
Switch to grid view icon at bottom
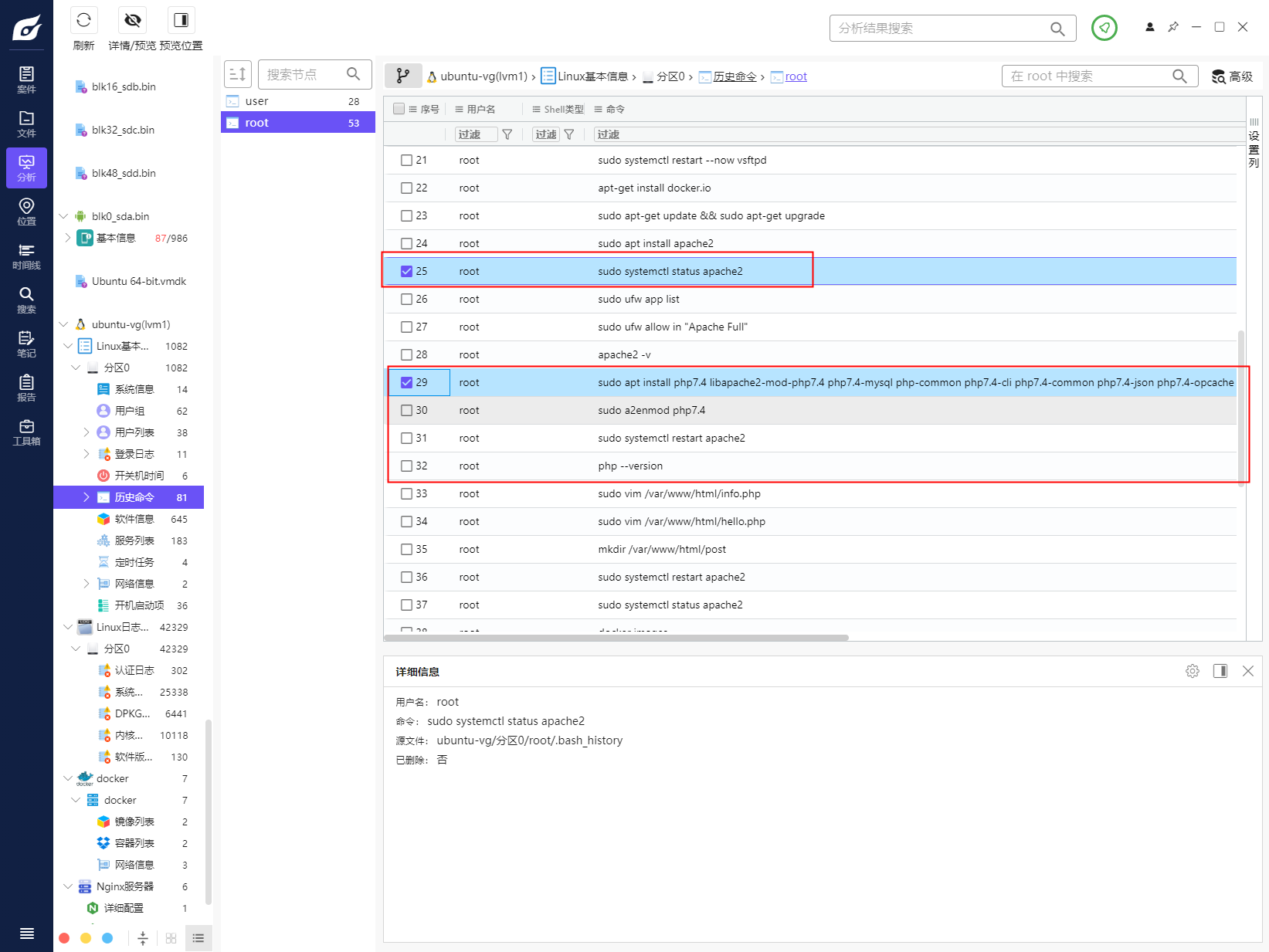click(171, 938)
